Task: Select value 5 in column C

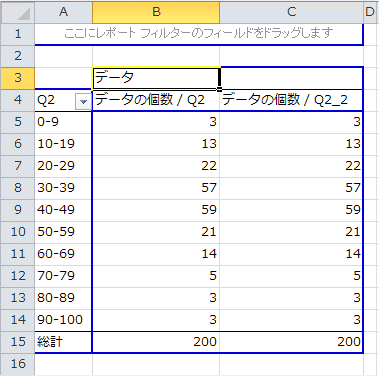Action: pos(291,276)
